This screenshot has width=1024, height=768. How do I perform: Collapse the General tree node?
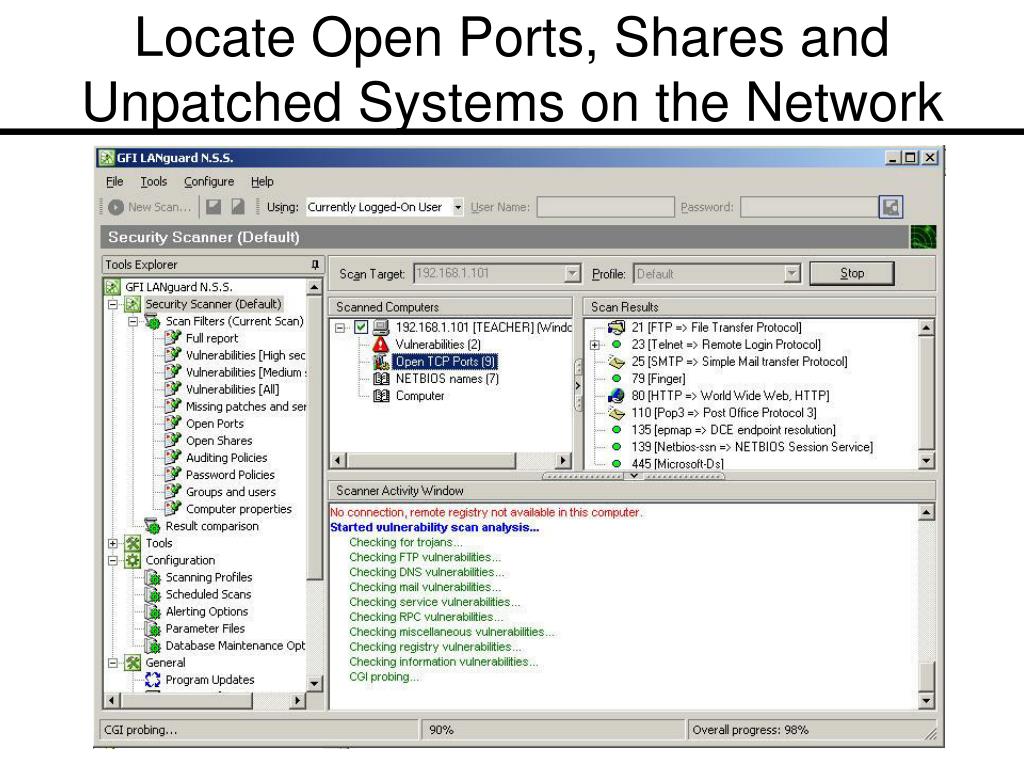[112, 662]
